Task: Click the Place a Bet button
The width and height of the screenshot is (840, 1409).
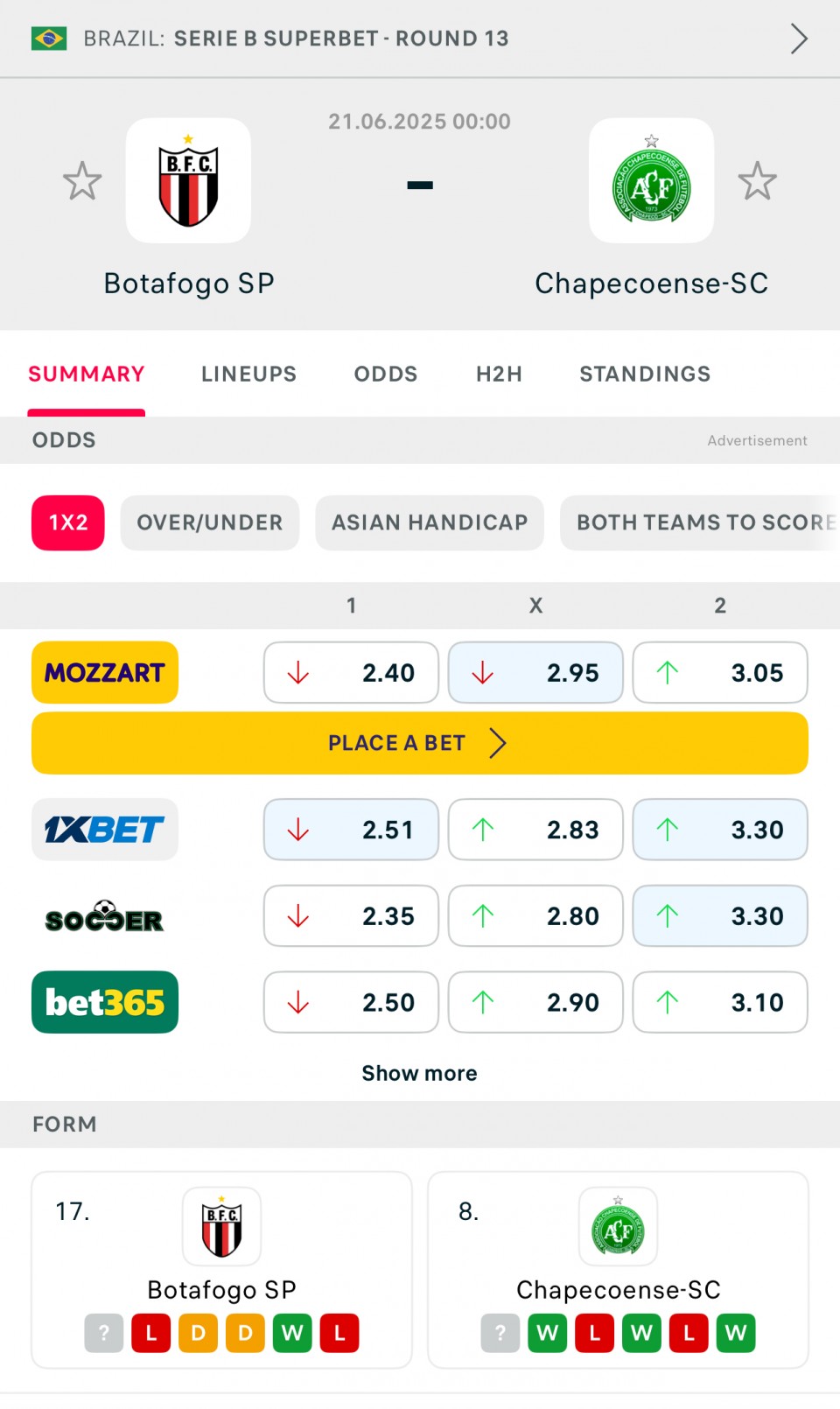Action: 420,743
